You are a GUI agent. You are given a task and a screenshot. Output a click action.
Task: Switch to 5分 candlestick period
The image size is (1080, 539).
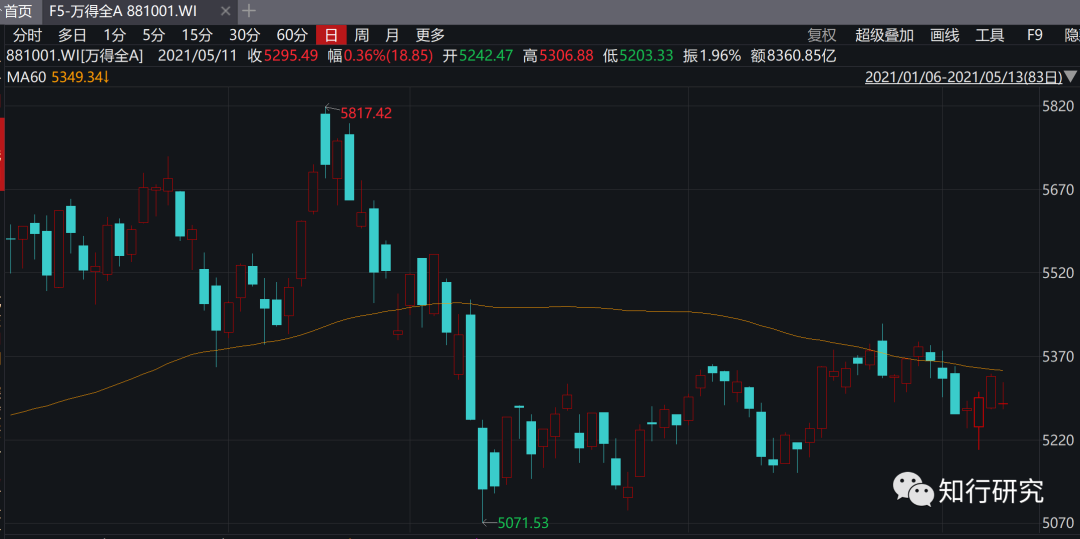tap(153, 35)
